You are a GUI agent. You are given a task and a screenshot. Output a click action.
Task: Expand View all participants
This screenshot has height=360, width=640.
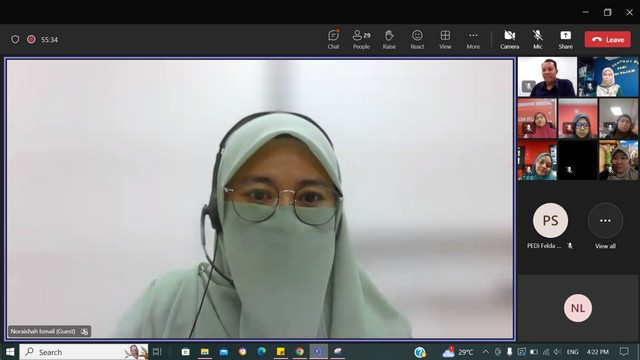605,226
